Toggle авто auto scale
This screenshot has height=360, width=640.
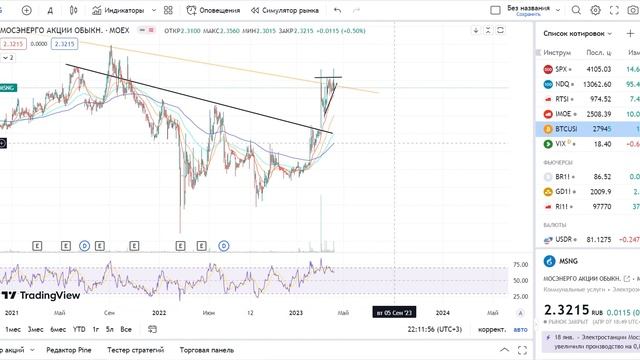[520, 329]
